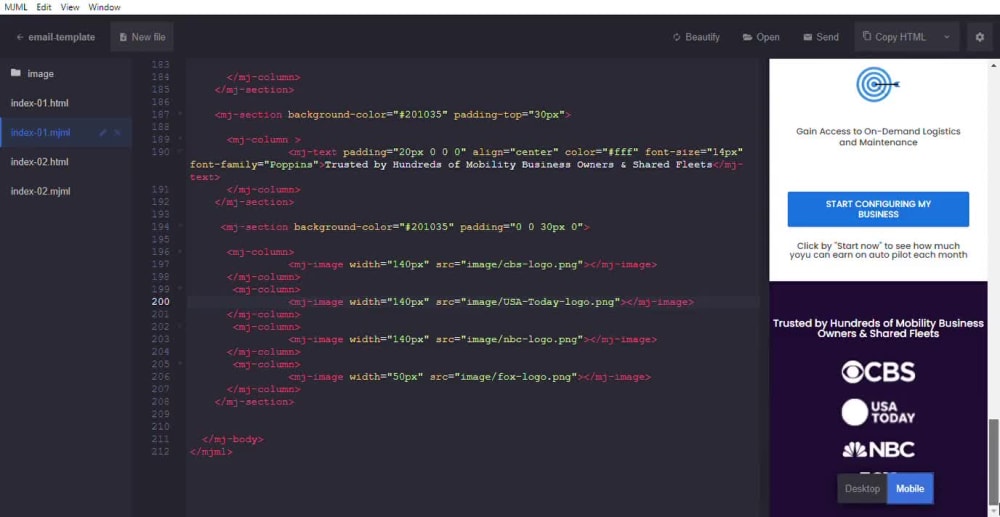Click the blue target icon in preview
Image resolution: width=1000 pixels, height=517 pixels.
coord(878,84)
